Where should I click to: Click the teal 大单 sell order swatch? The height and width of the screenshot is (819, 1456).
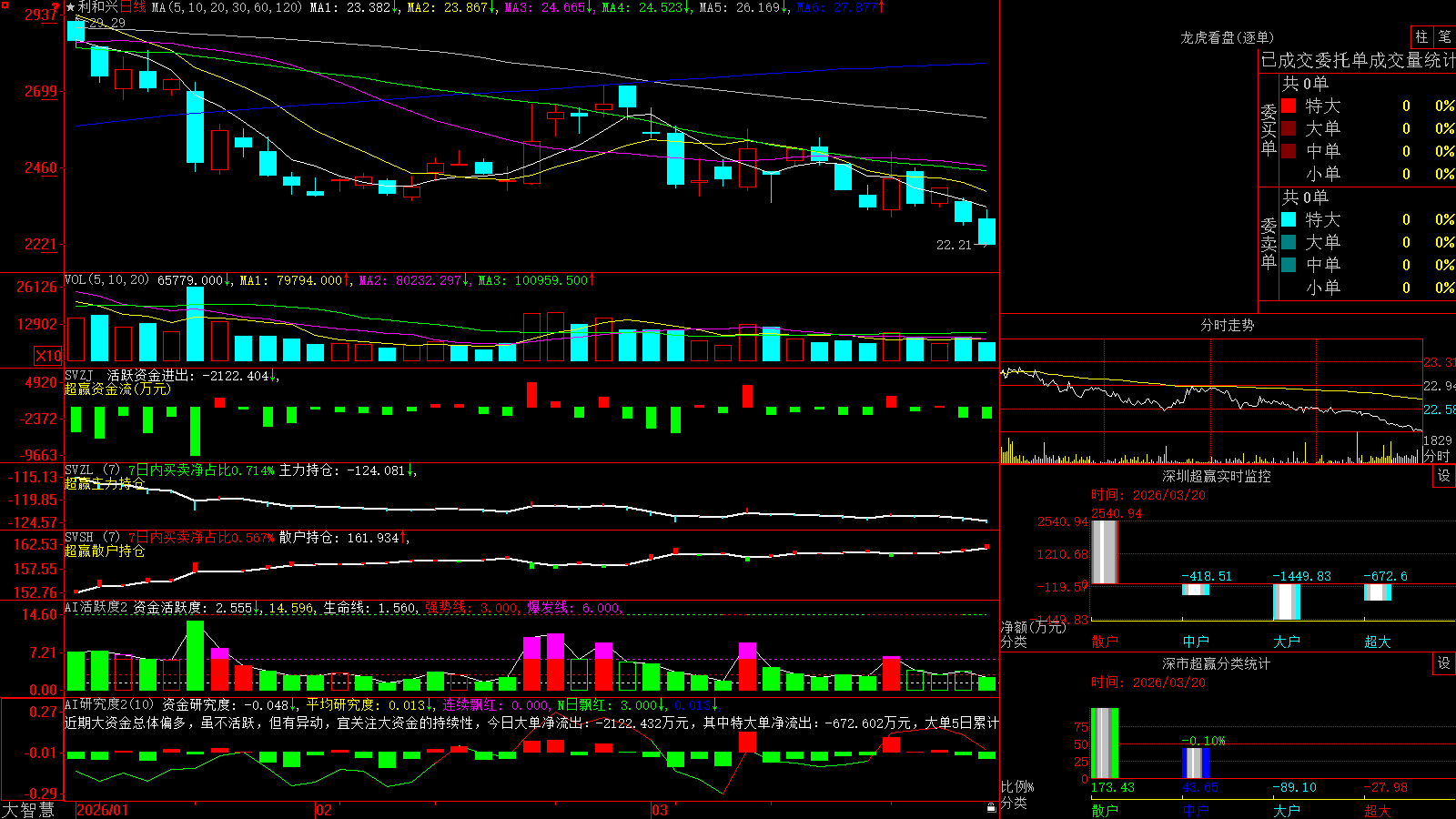1289,242
